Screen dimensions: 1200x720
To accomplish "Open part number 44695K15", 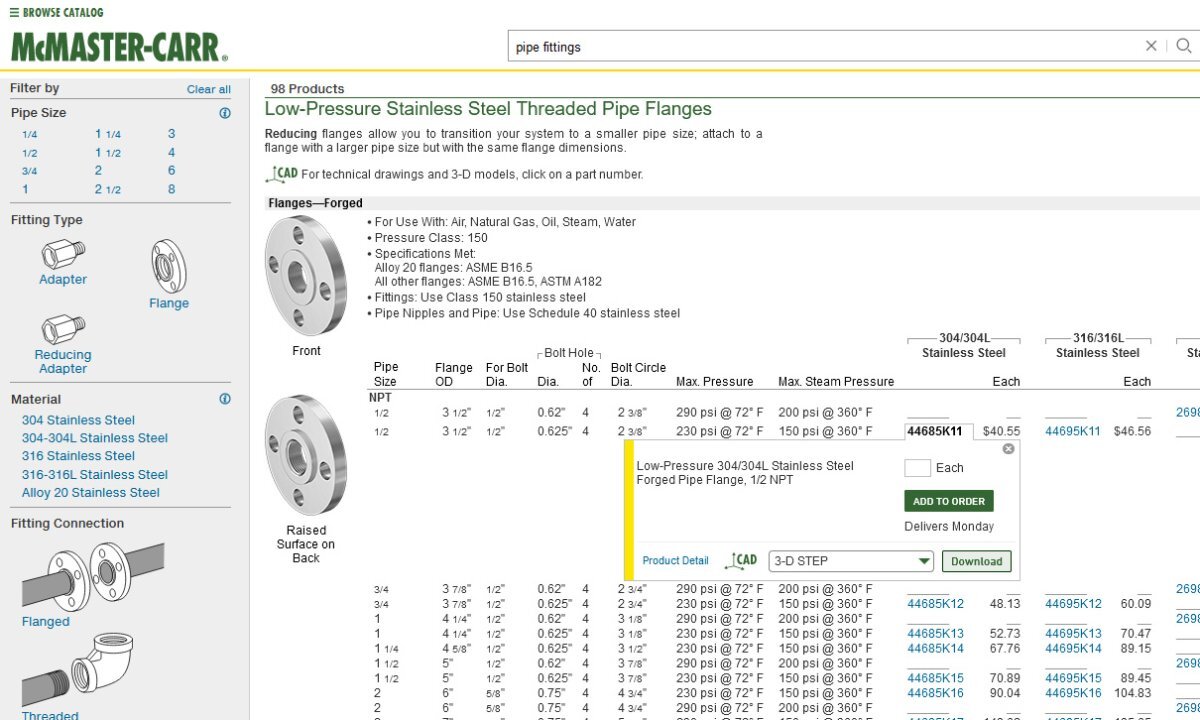I will point(1074,679).
